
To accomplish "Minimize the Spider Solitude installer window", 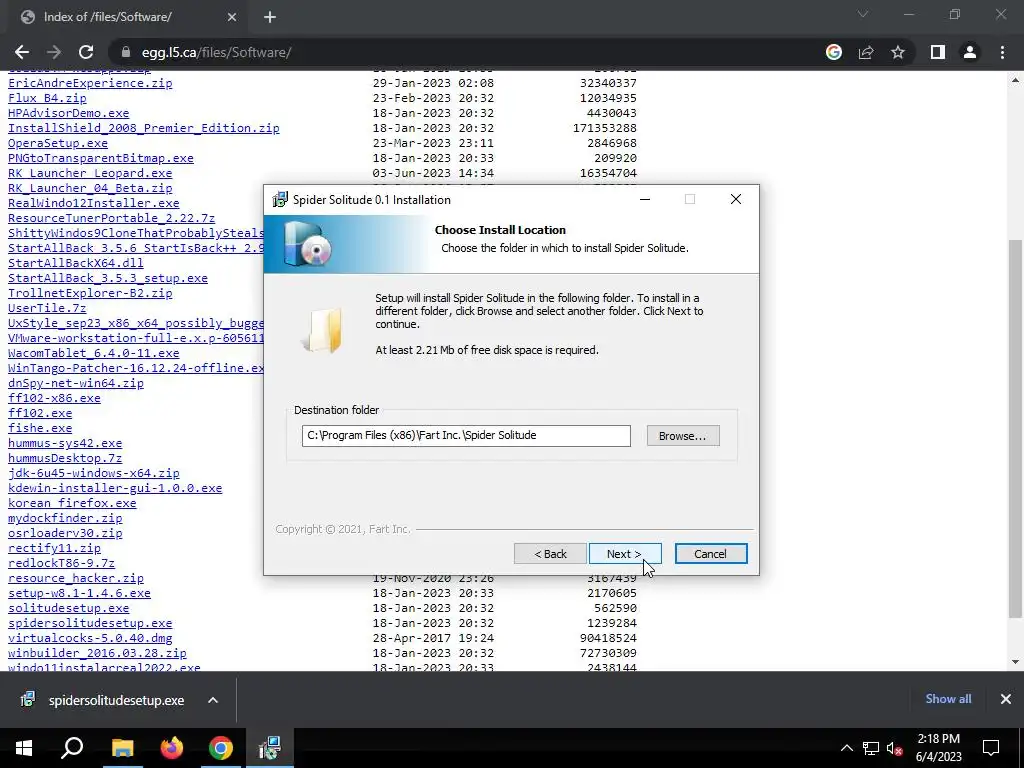I will point(645,199).
